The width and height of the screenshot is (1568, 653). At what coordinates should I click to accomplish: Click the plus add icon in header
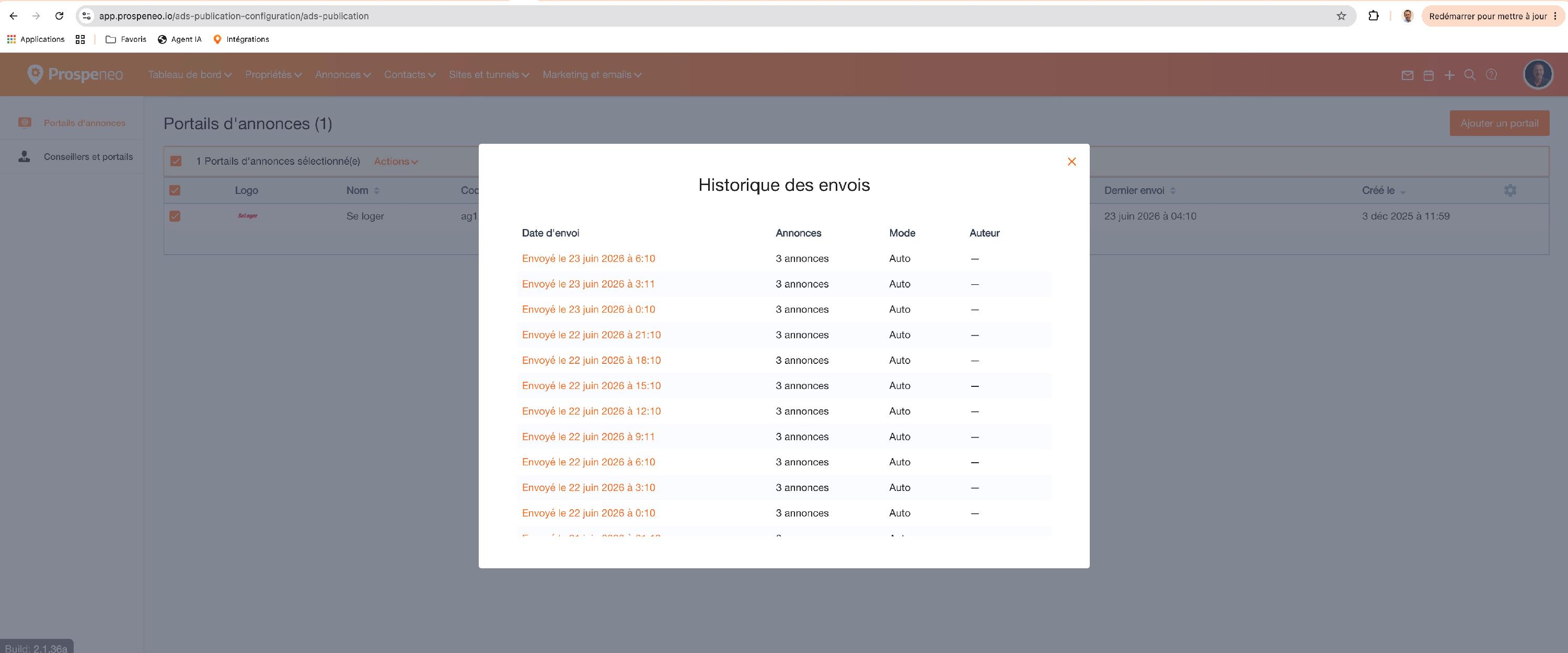point(1449,75)
